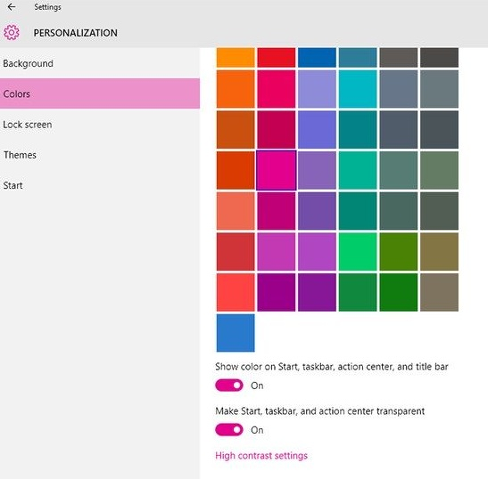Image resolution: width=488 pixels, height=479 pixels.
Task: Select the selected hot pink accent swatch
Action: coord(276,170)
